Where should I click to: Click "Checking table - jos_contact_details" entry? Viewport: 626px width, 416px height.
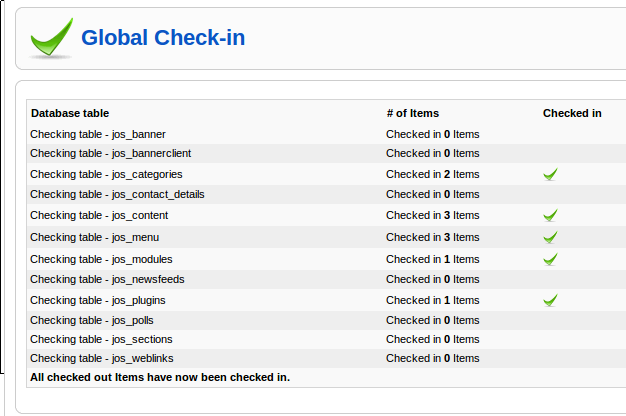117,194
